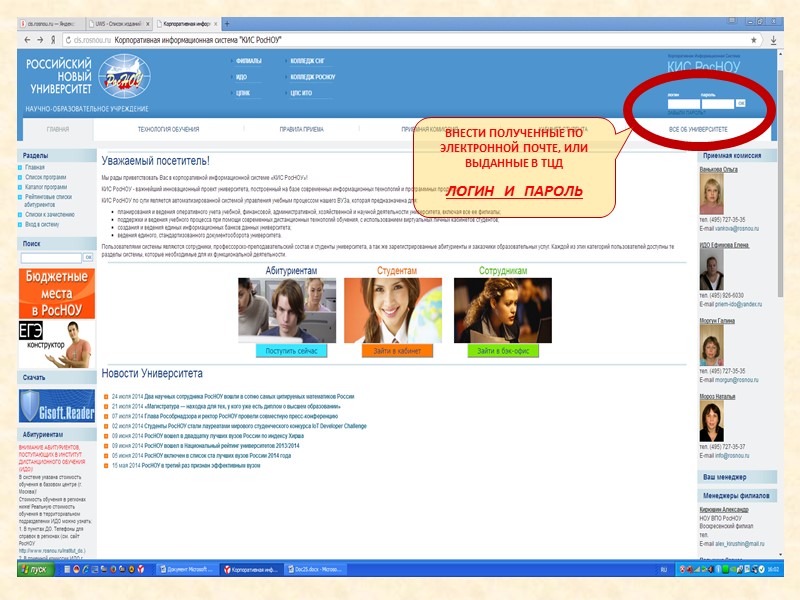Screen dimensions: 800x600
Task: Click the РосНОУ globe logo
Action: 124,77
